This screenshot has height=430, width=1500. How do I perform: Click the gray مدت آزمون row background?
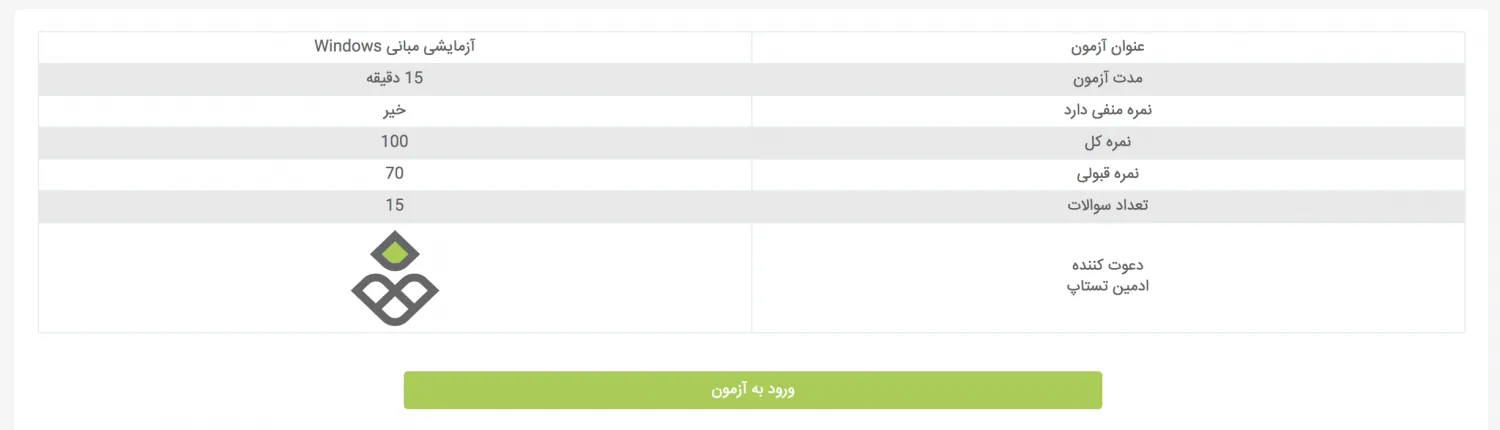[x=751, y=79]
